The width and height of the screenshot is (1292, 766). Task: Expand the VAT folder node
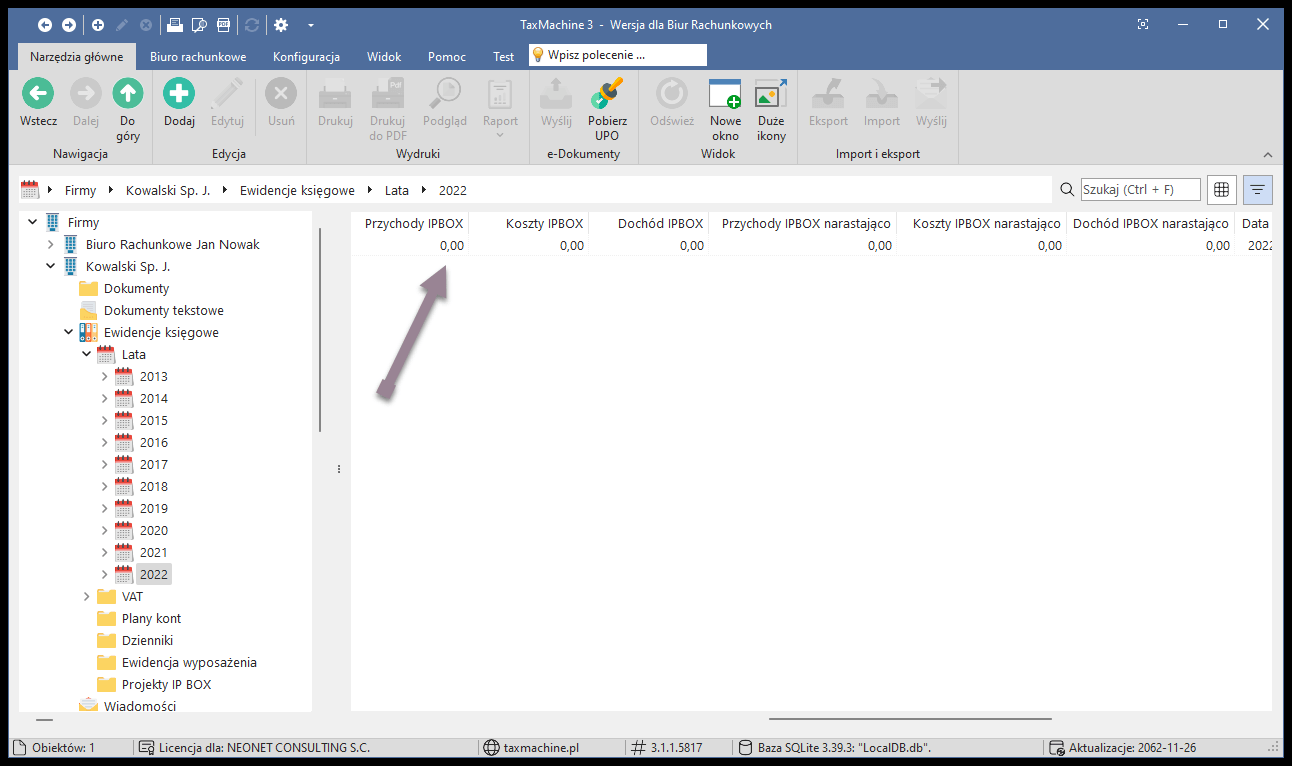click(x=87, y=597)
